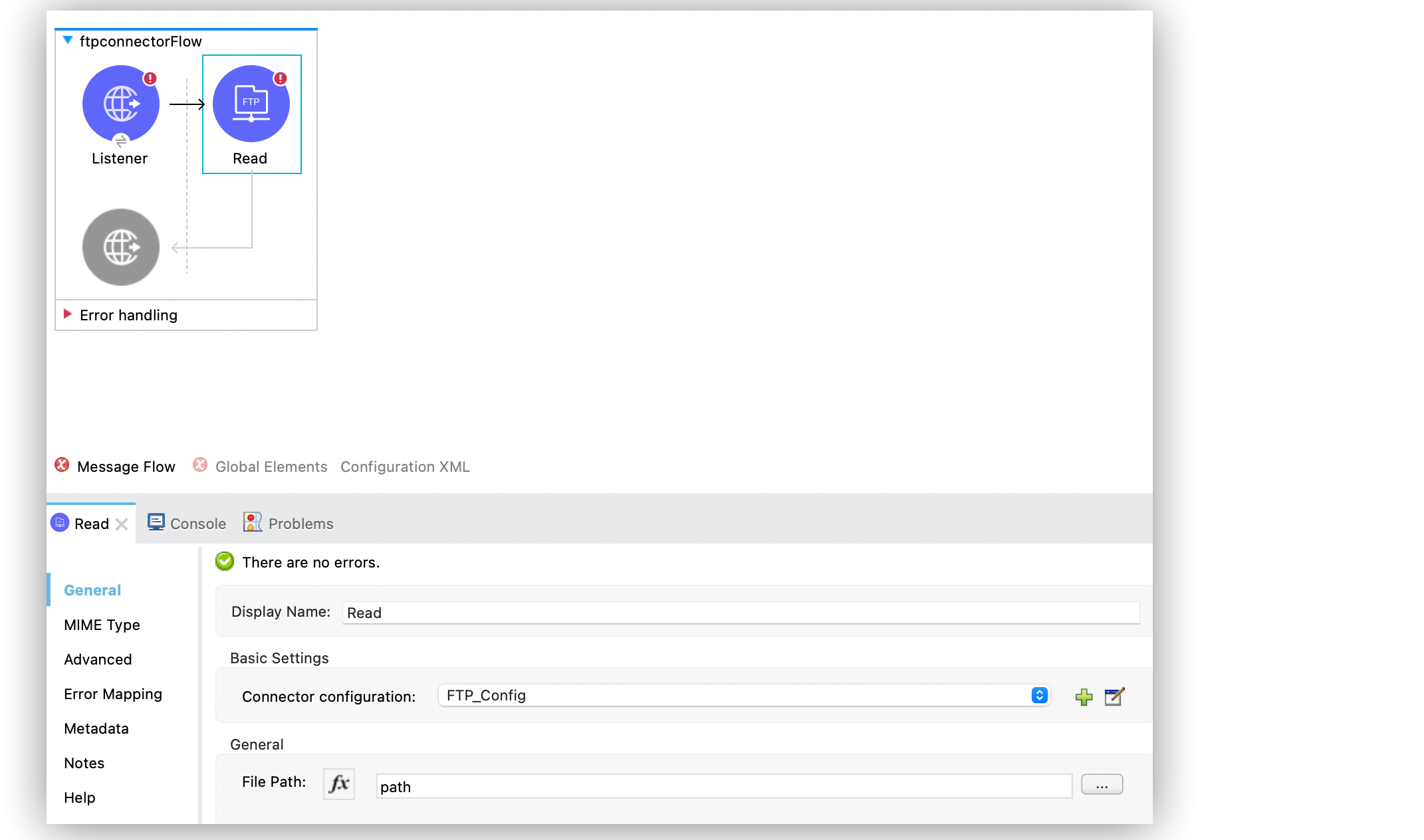Switch to the Global Elements tab

[271, 467]
